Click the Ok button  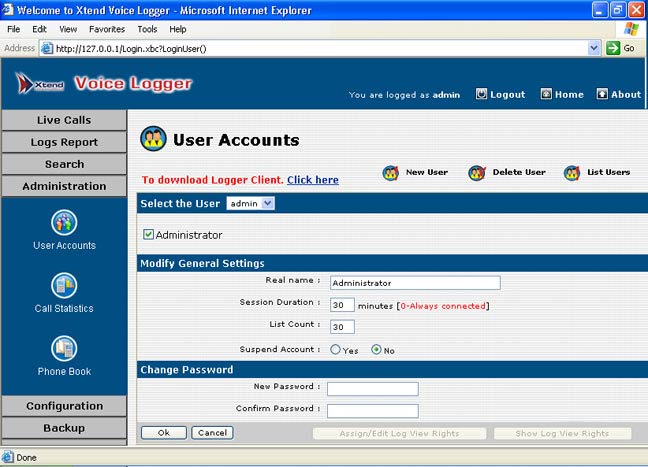point(164,433)
